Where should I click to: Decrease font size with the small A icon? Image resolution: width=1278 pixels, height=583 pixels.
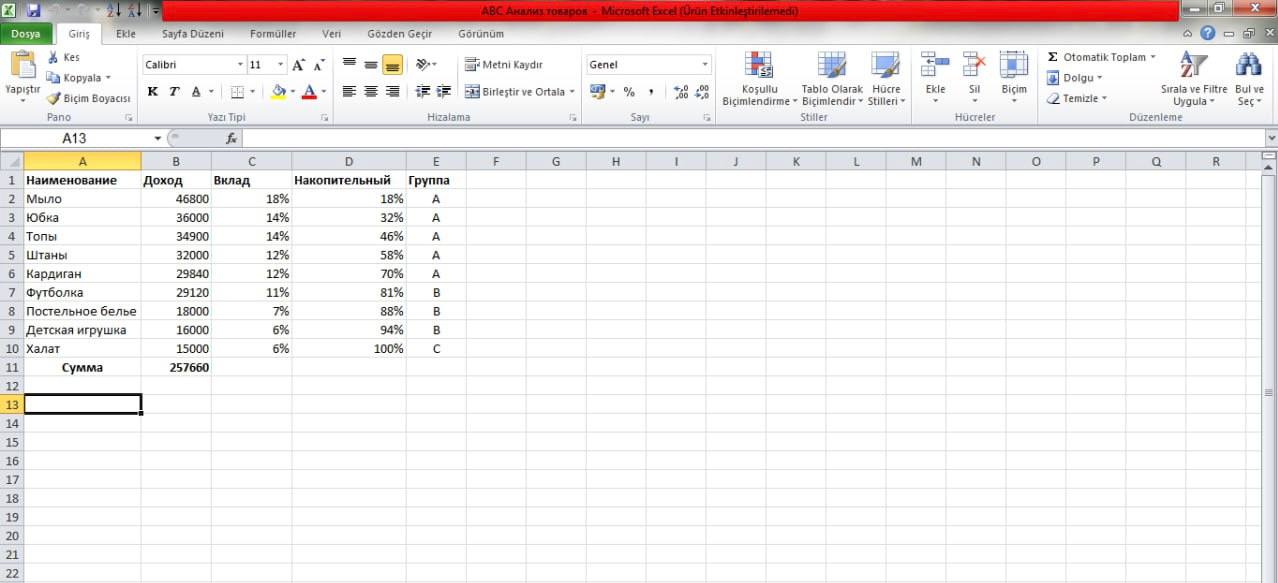(319, 65)
